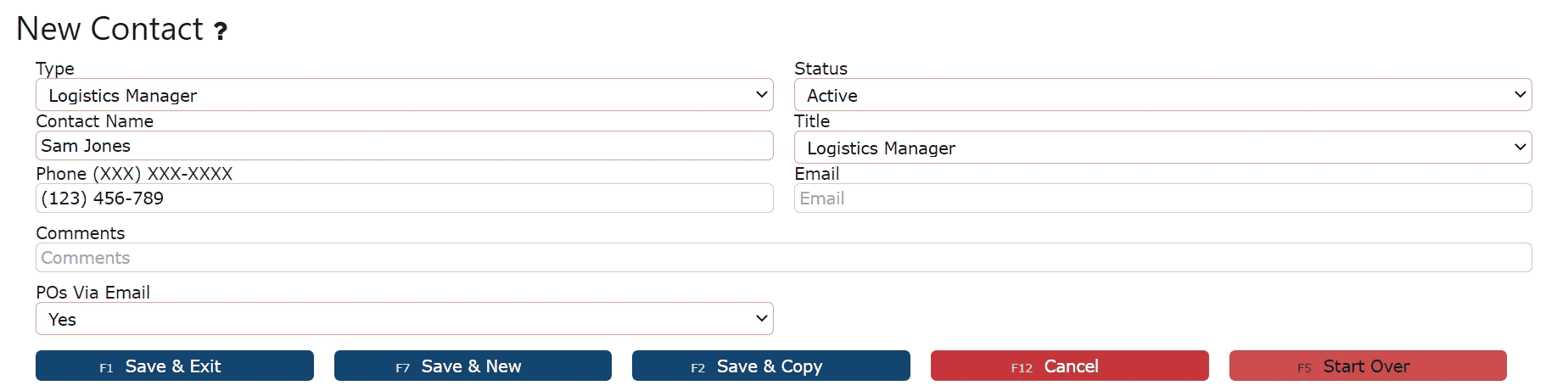This screenshot has height=391, width=1568.
Task: Click the Status dropdown chevron arrow
Action: pyautogui.click(x=1520, y=95)
